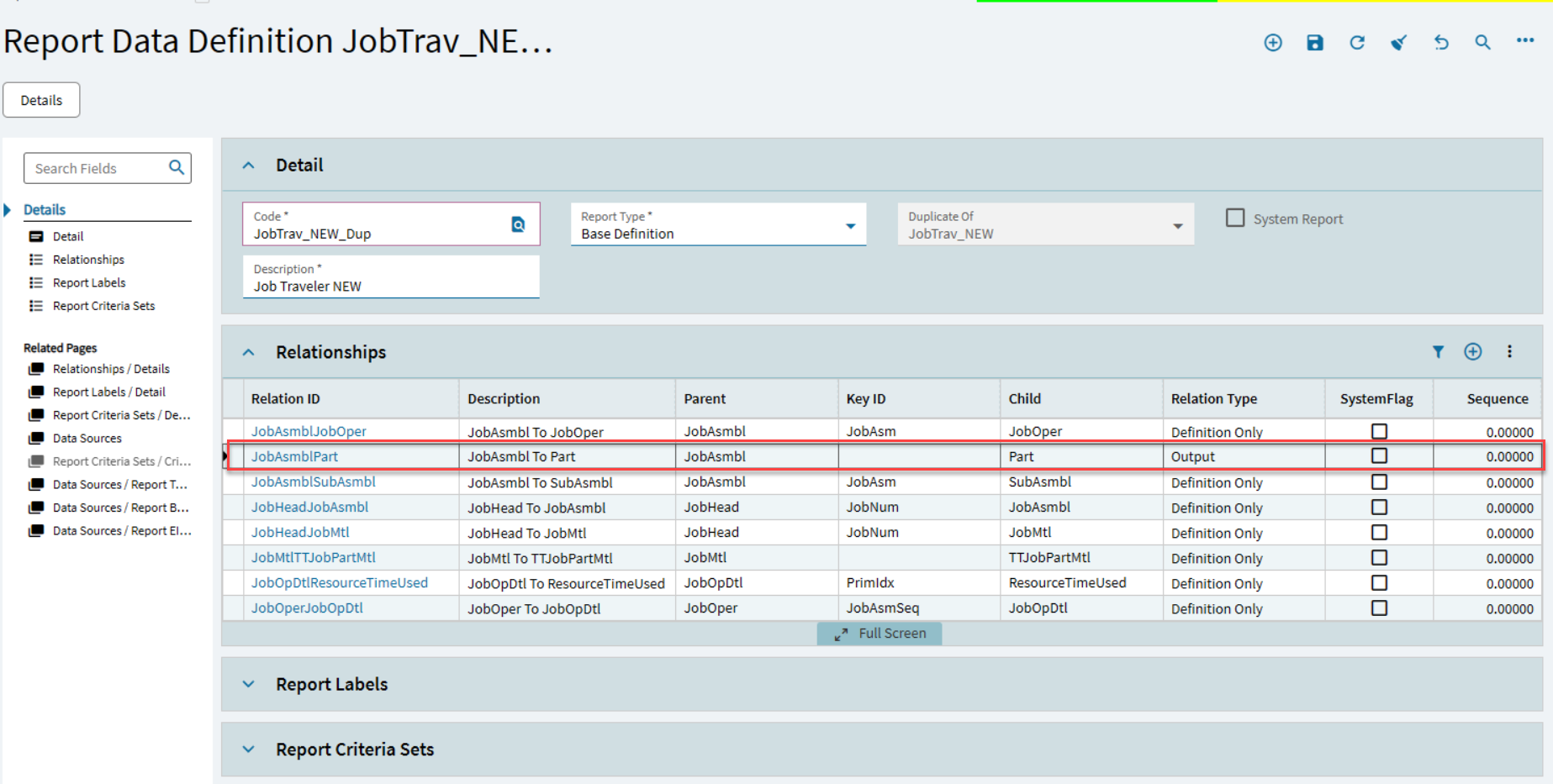The width and height of the screenshot is (1553, 784).
Task: Click the Description field Job Traveler NEW
Action: coord(391,277)
